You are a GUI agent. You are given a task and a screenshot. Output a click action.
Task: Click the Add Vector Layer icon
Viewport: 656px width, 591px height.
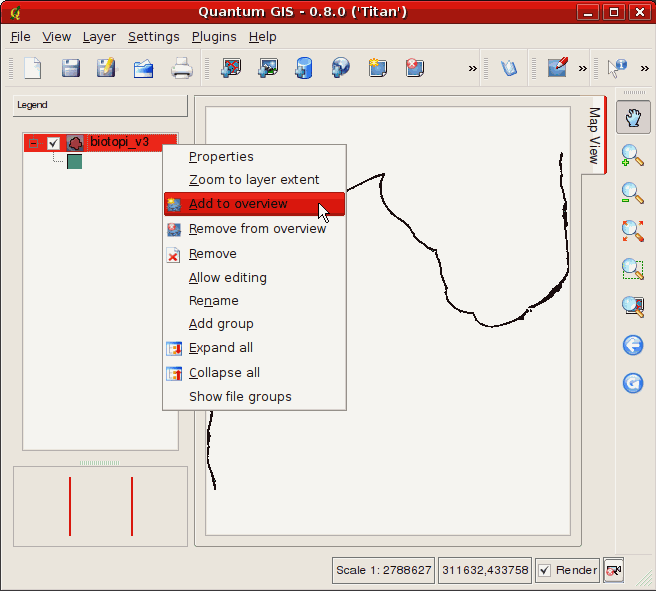[x=231, y=68]
